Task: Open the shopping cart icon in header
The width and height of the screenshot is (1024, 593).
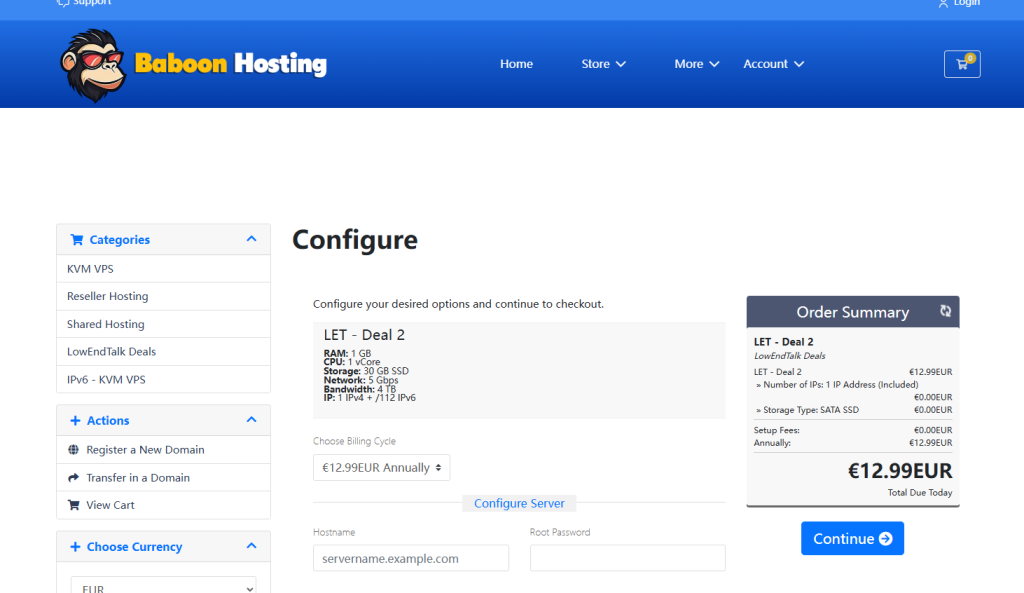Action: pos(962,64)
